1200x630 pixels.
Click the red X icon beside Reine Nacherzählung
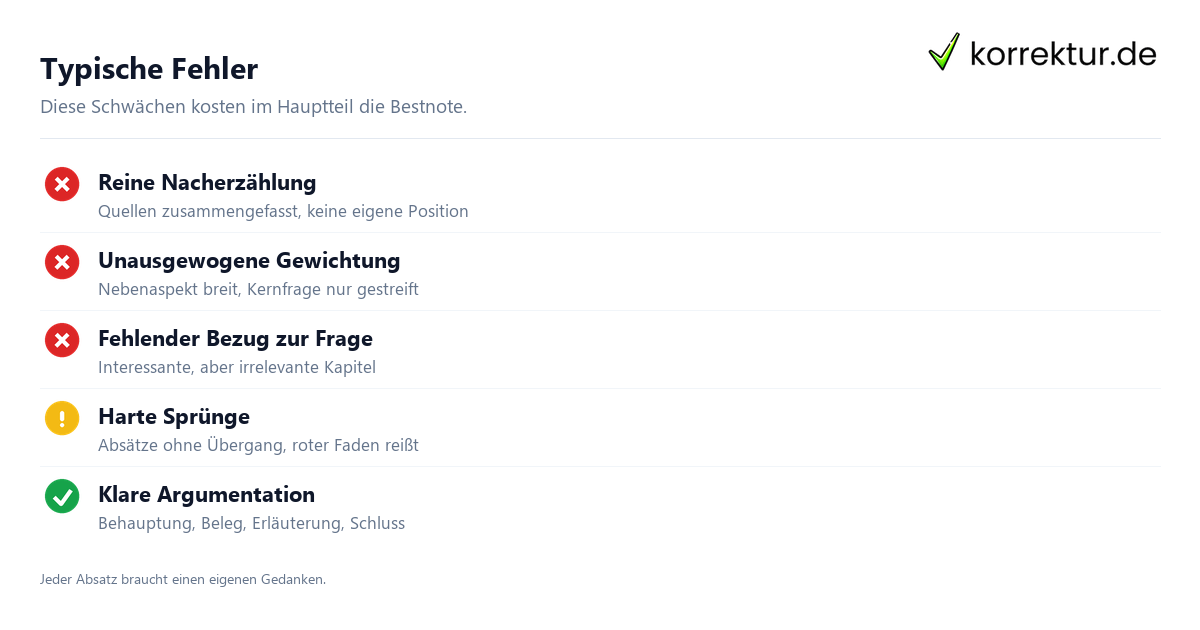(x=62, y=184)
